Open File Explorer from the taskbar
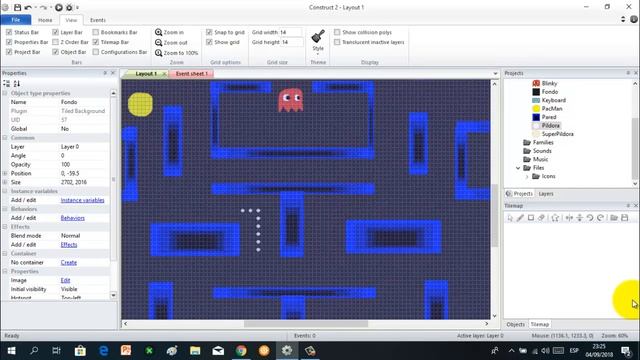 [195, 351]
